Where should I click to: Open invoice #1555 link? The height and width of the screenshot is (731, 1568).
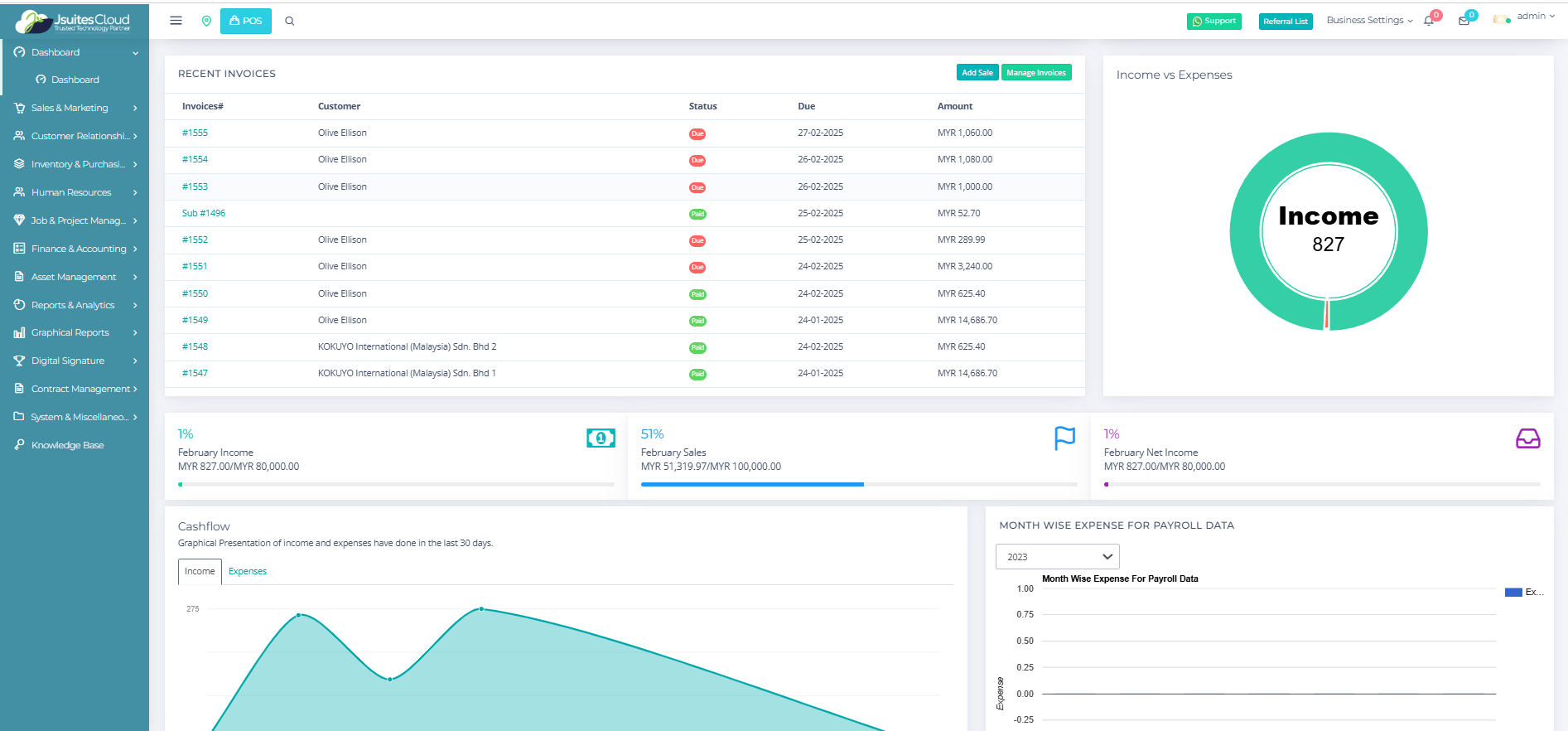(195, 133)
